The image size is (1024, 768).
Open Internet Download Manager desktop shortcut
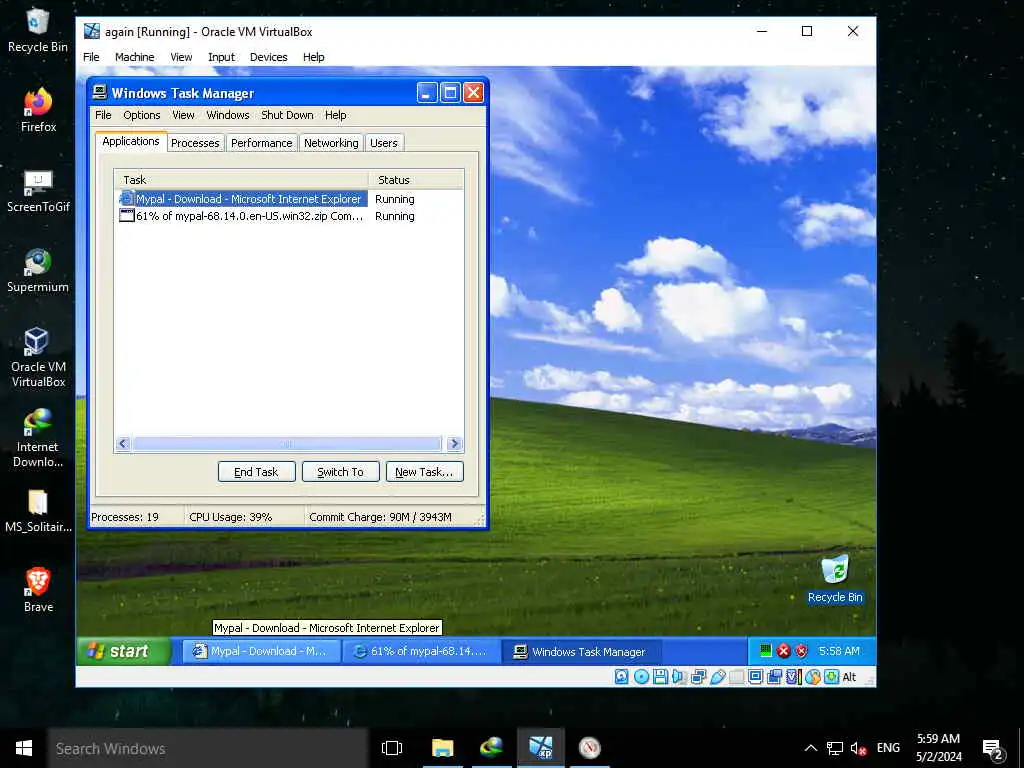click(38, 438)
